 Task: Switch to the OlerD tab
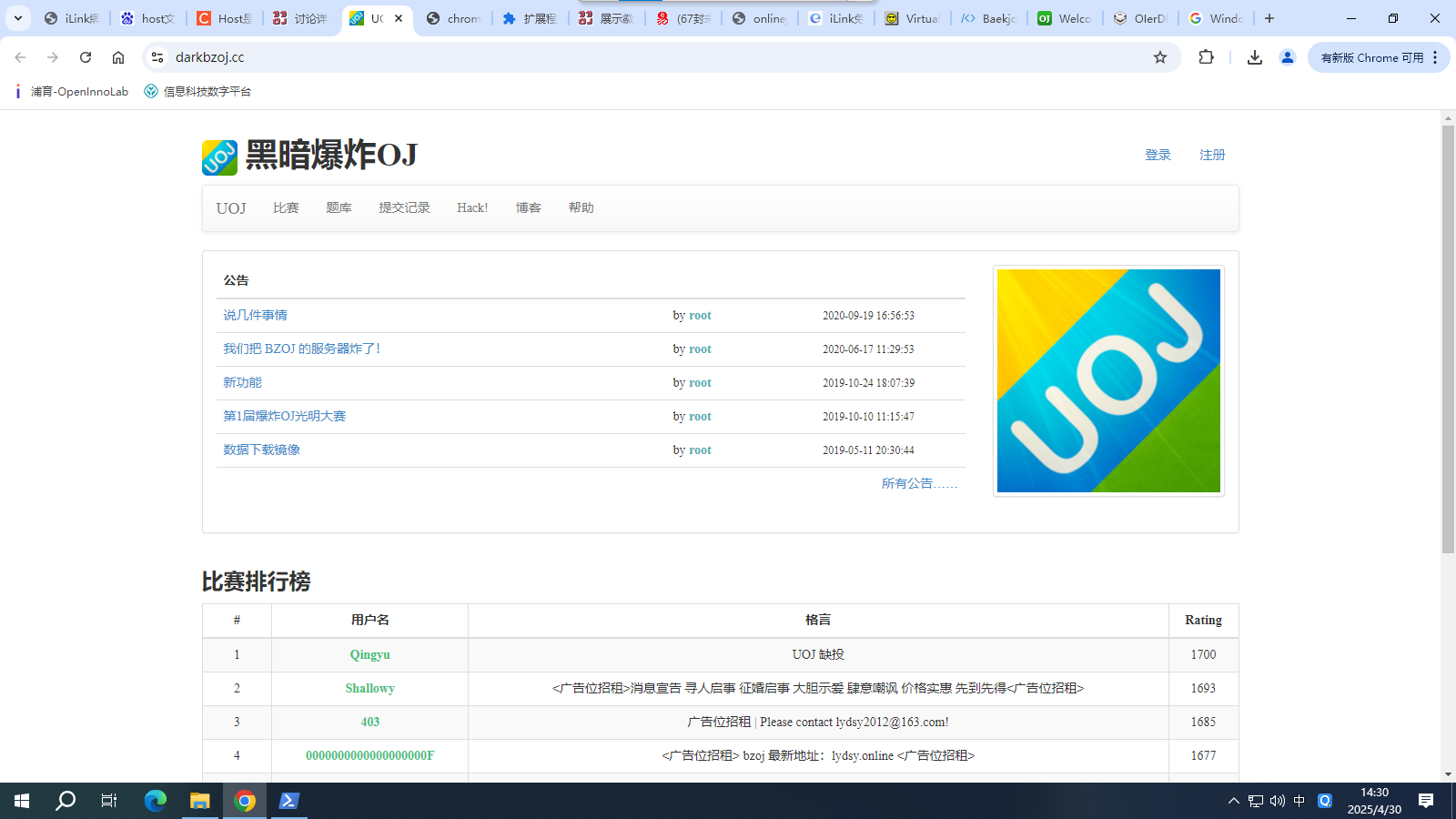pos(1143,18)
